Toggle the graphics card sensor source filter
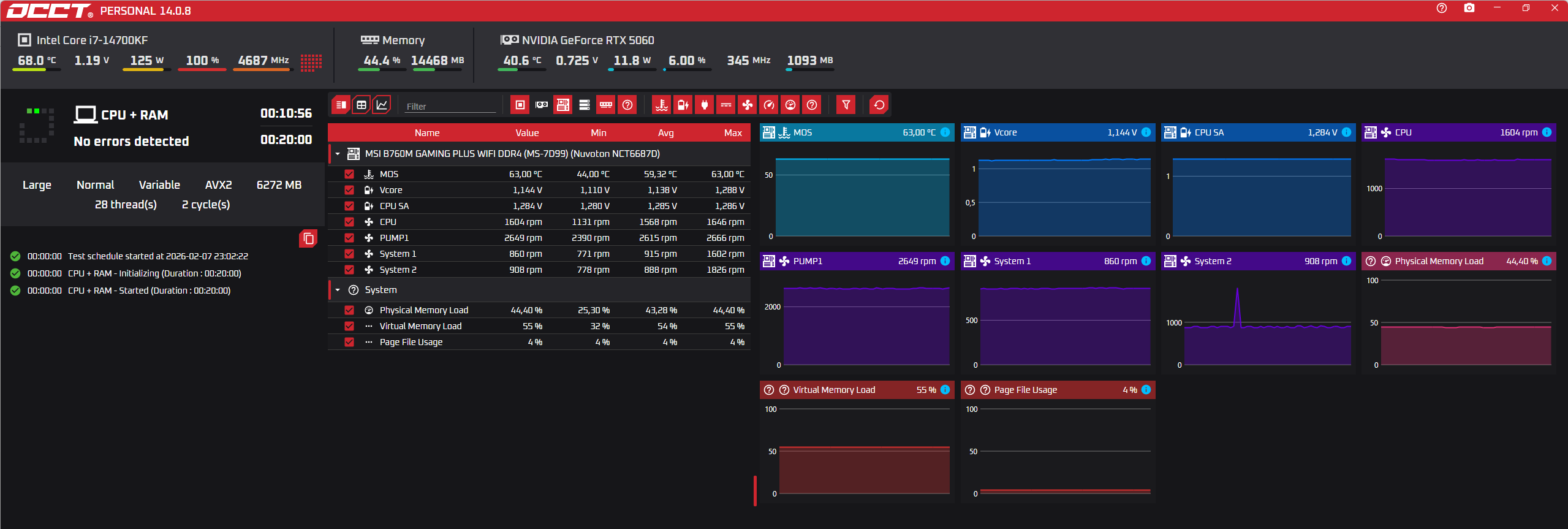The width and height of the screenshot is (1568, 529). click(542, 105)
